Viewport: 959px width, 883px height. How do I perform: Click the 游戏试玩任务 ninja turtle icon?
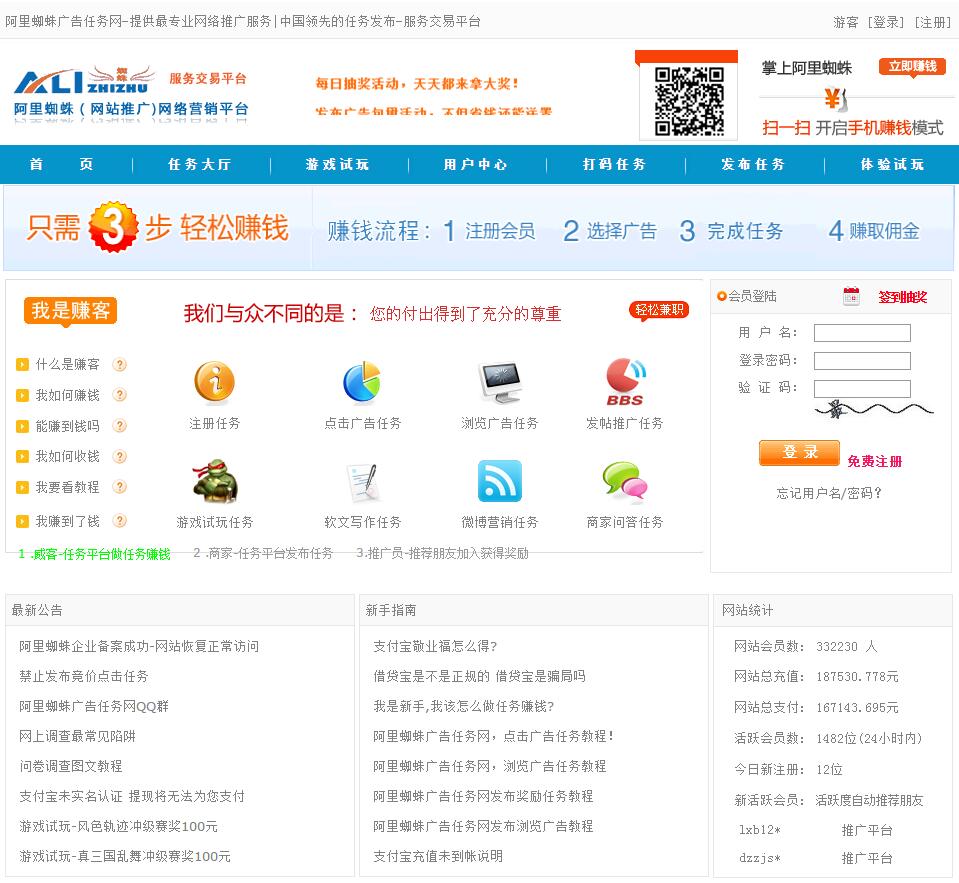click(215, 482)
